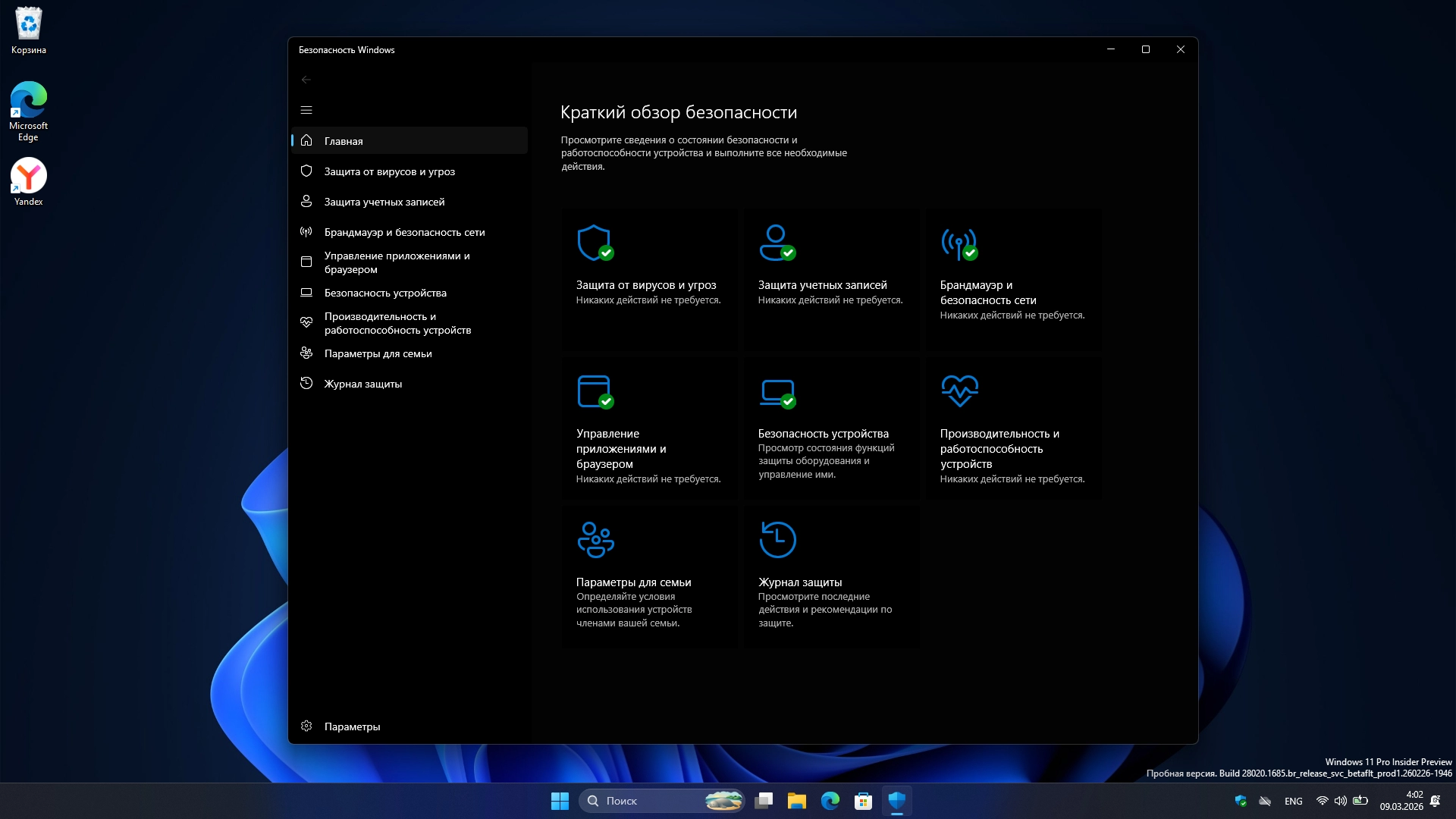Click the virus and threat protection shield tile icon
This screenshot has width=1456, height=819.
pyautogui.click(x=595, y=243)
